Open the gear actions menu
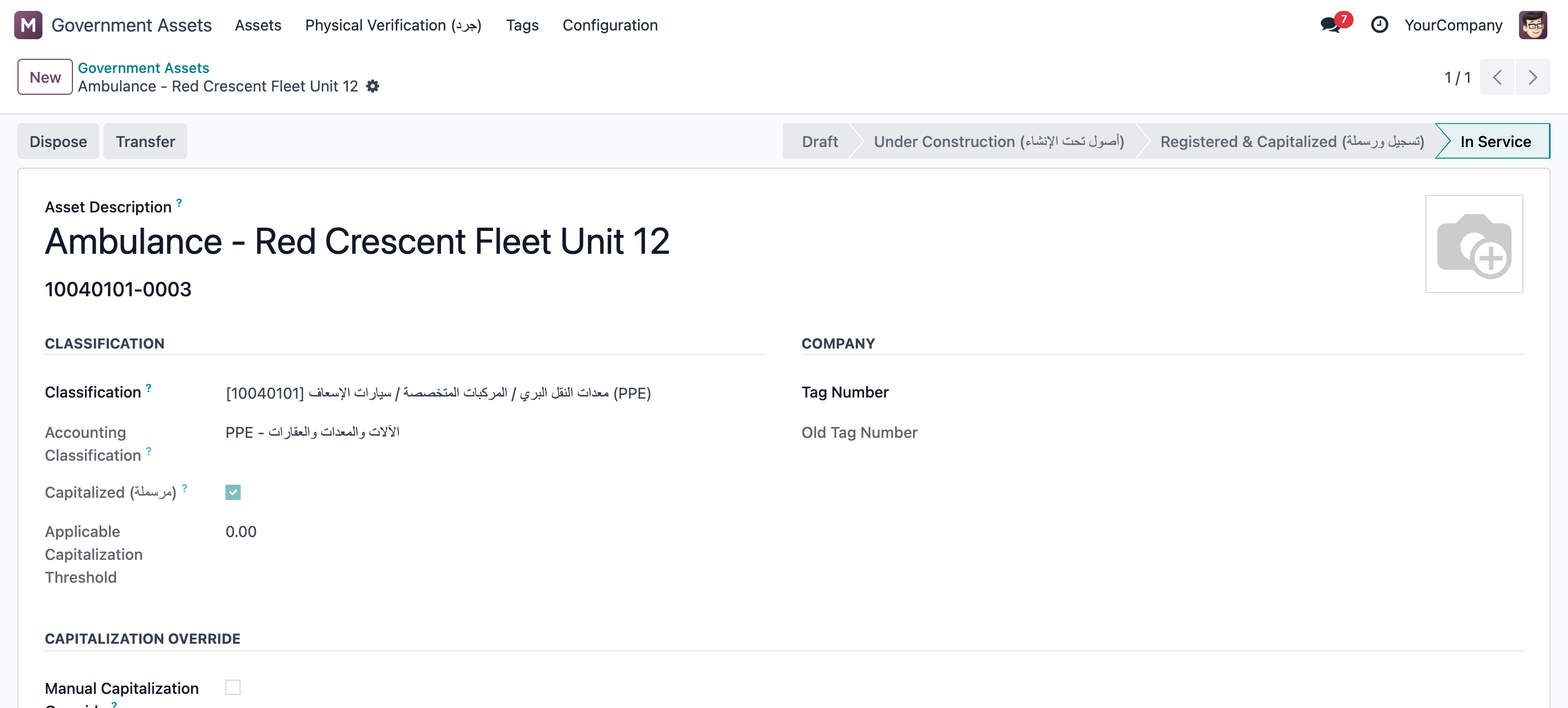 click(x=372, y=87)
